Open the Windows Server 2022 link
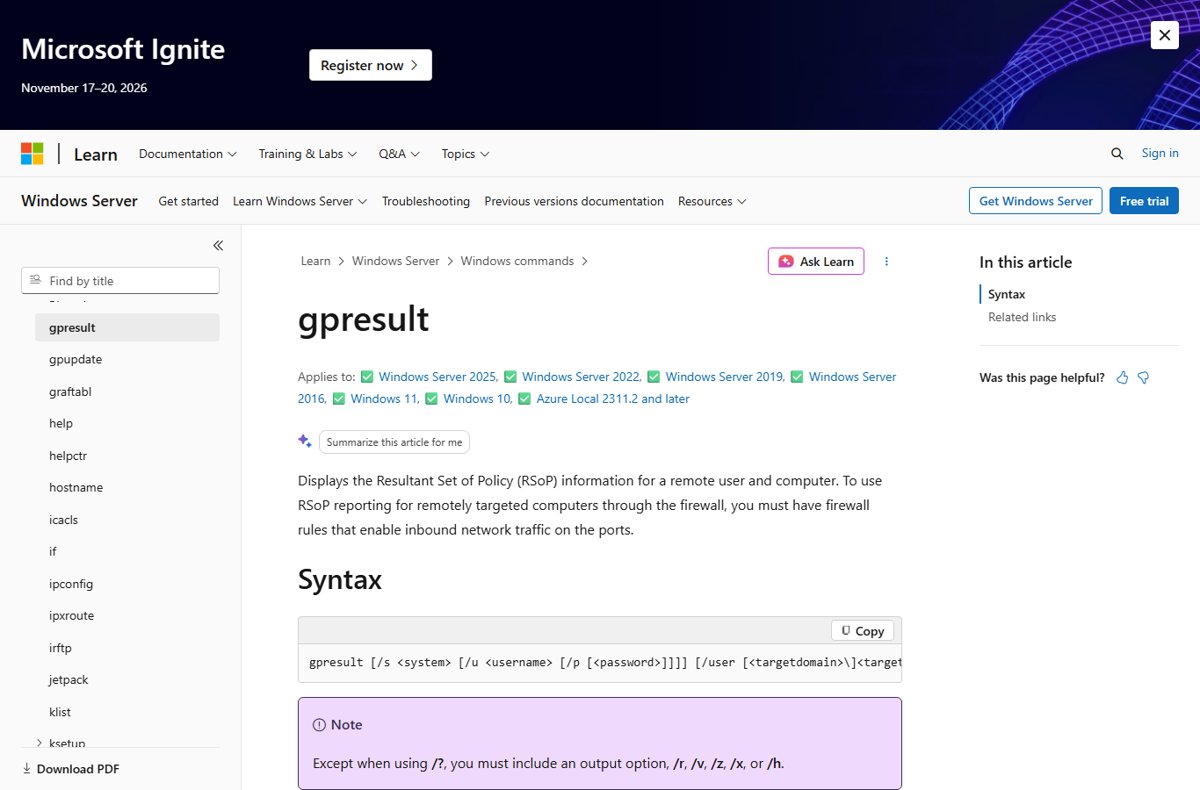 coord(581,377)
